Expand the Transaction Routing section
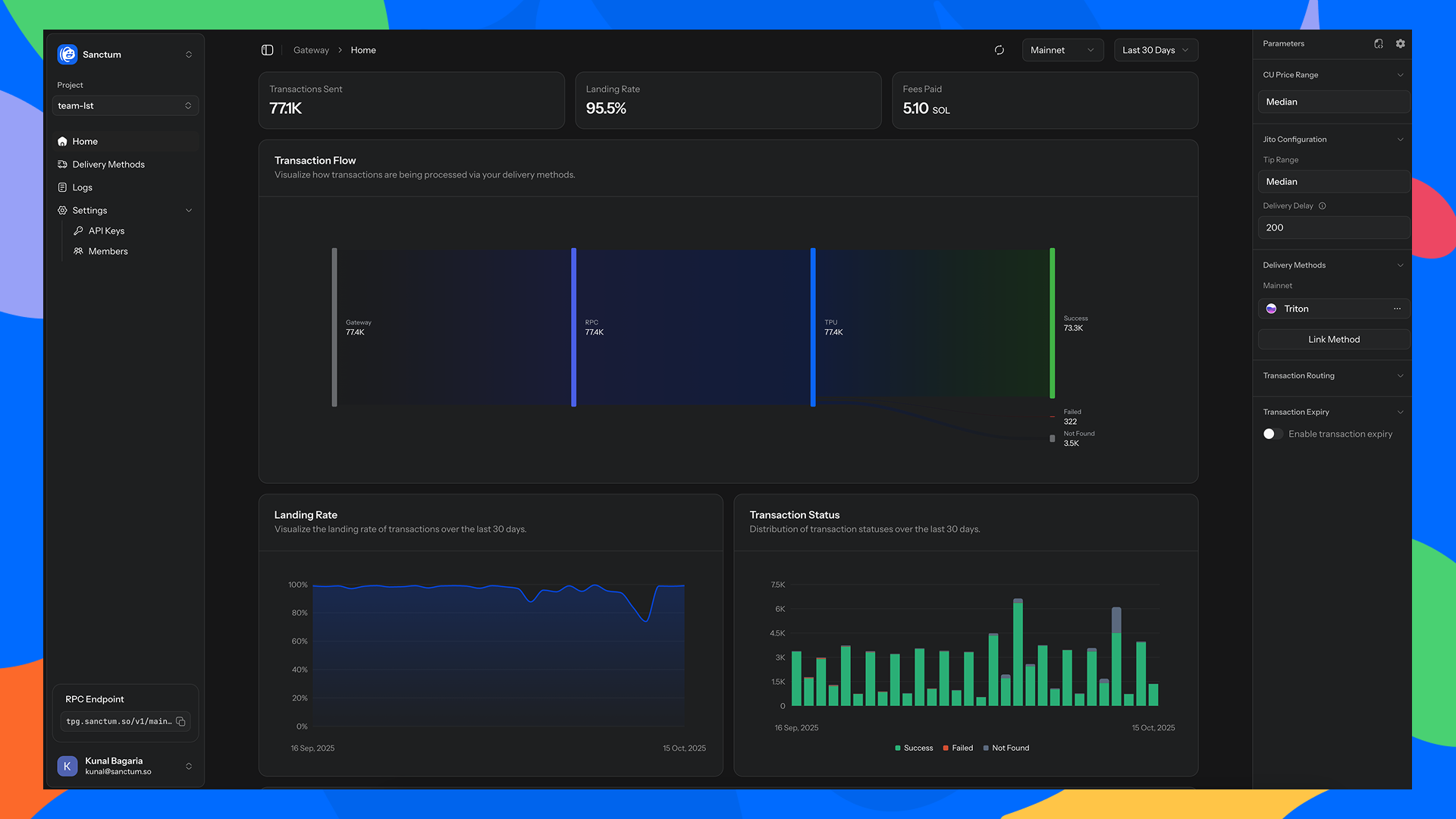Screen dimensions: 1456x819 (x=1401, y=376)
